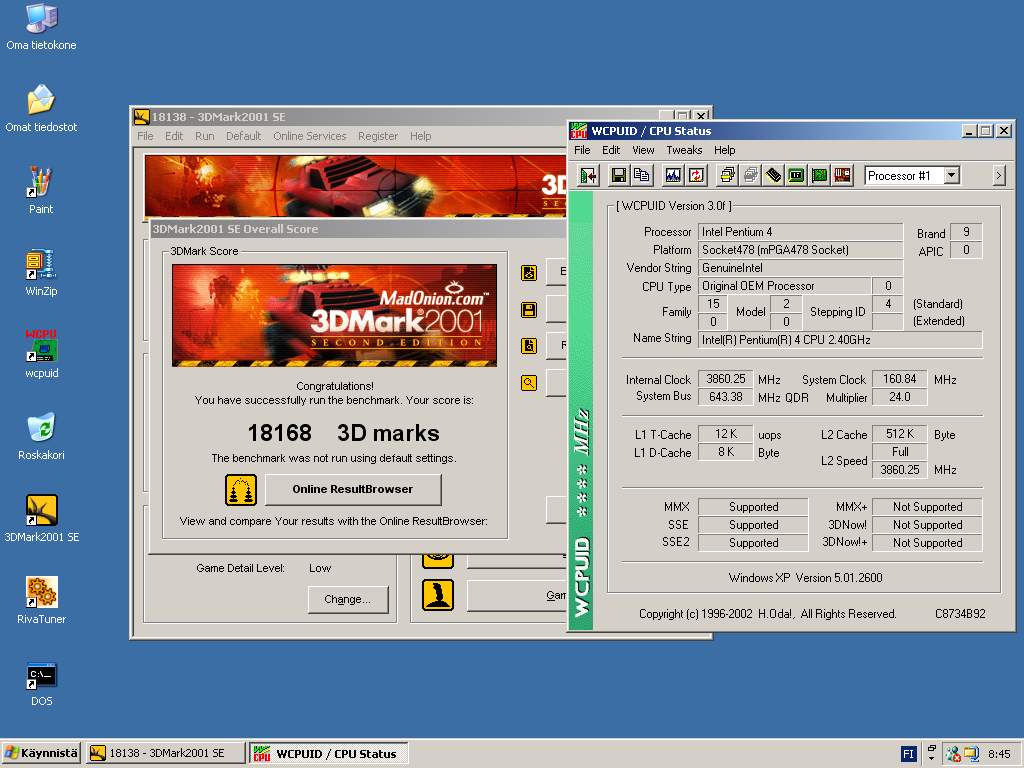Expand the Processor #1 dropdown
Viewport: 1024px width, 768px height.
click(951, 175)
